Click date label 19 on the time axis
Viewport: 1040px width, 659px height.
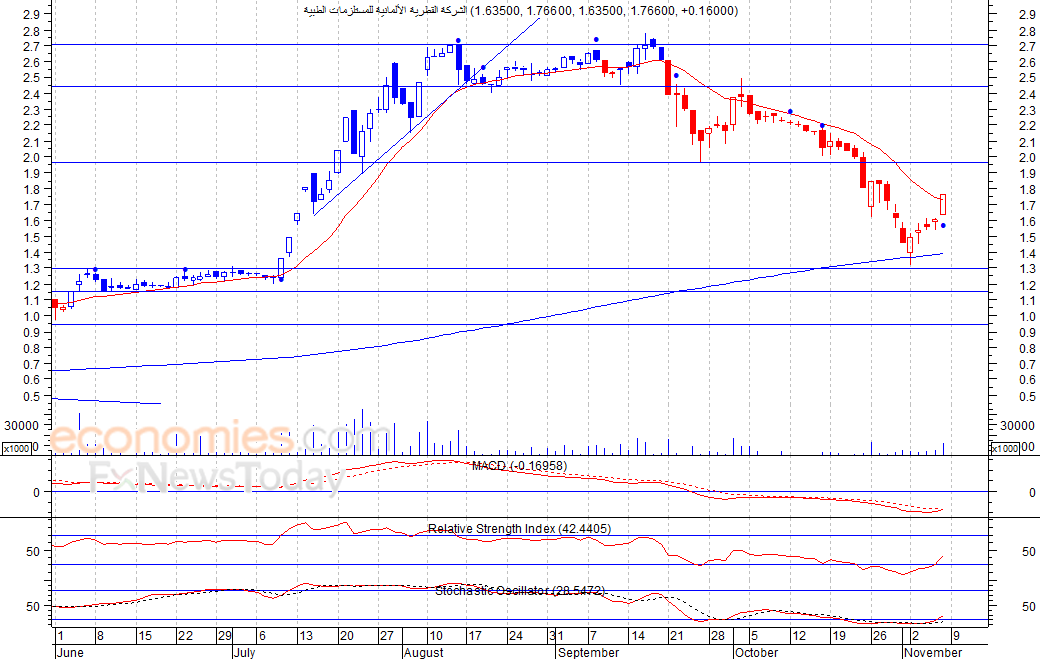coord(839,636)
